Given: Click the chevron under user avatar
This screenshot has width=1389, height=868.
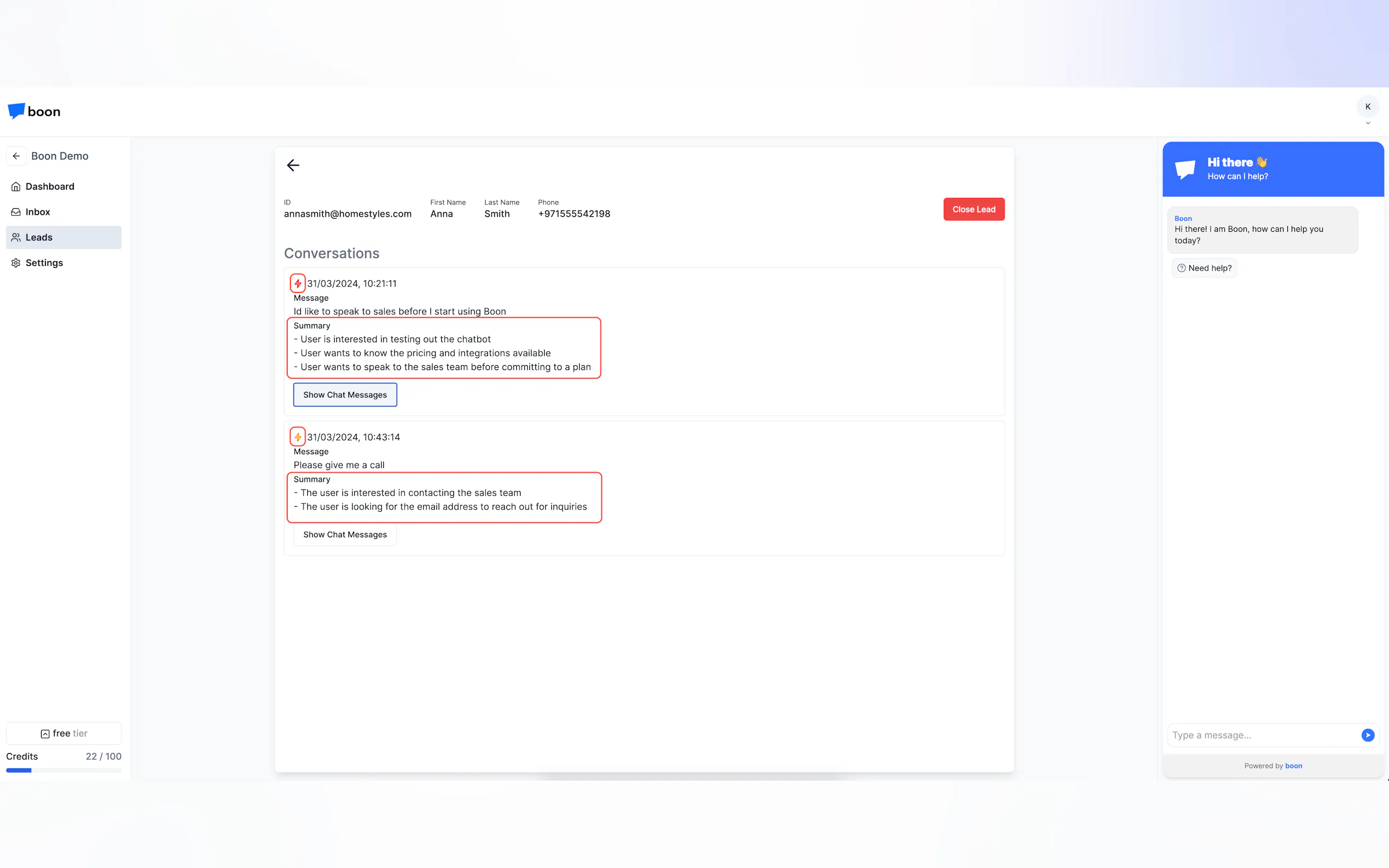Looking at the screenshot, I should 1367,123.
